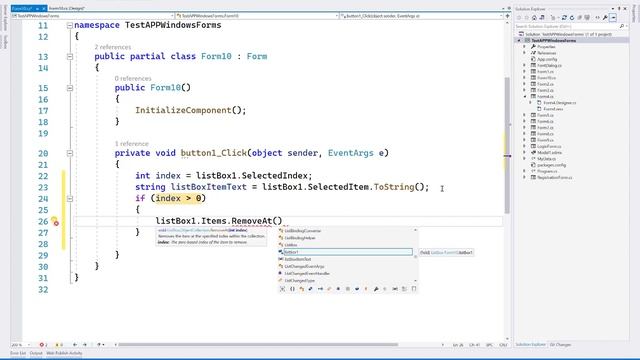
Task: Click the editor horizontal scrollbar
Action: point(258,345)
